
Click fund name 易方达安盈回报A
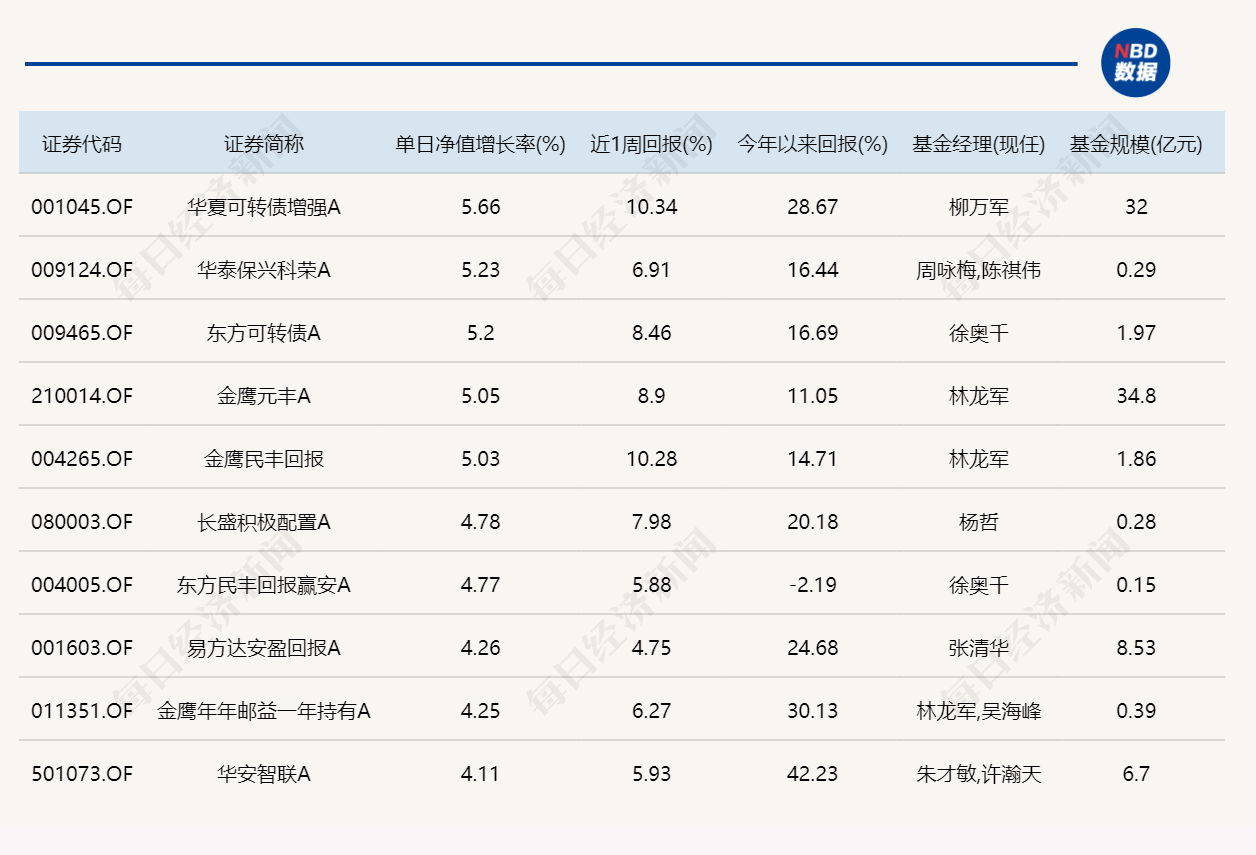[x=264, y=648]
